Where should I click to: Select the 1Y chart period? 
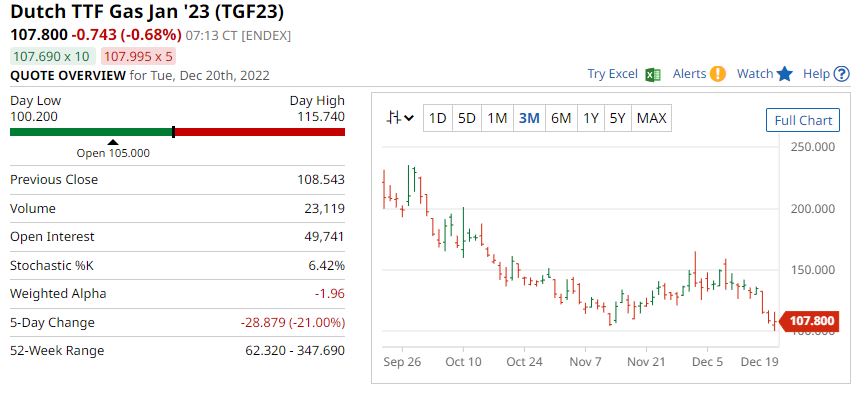pos(591,118)
